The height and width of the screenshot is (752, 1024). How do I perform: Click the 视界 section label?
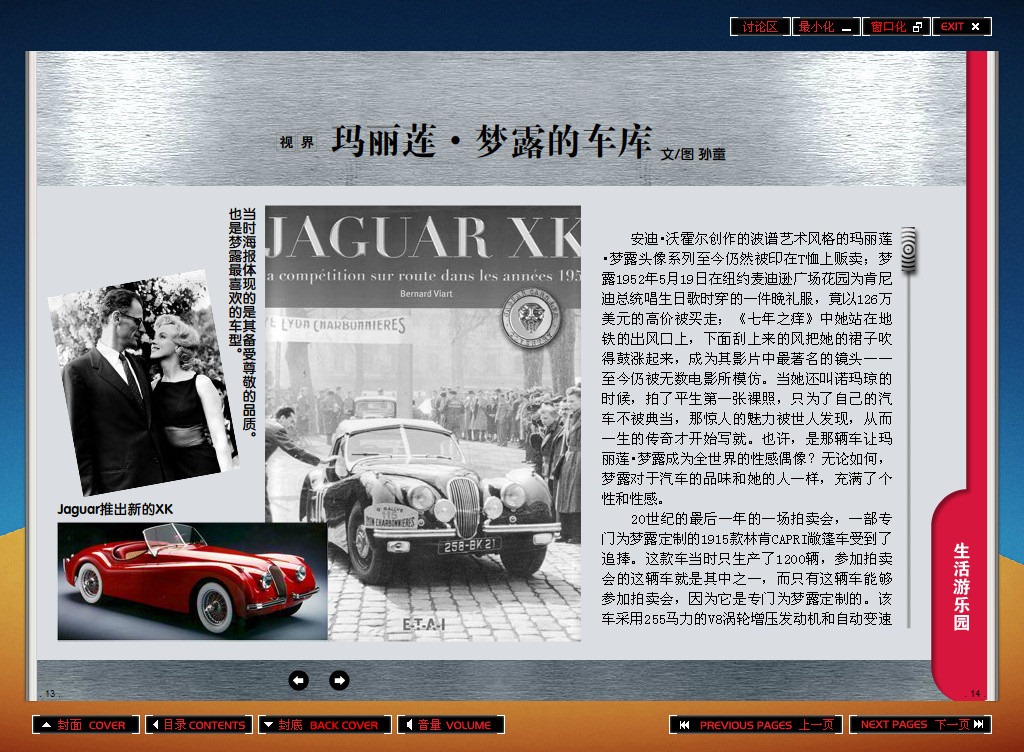(x=296, y=142)
